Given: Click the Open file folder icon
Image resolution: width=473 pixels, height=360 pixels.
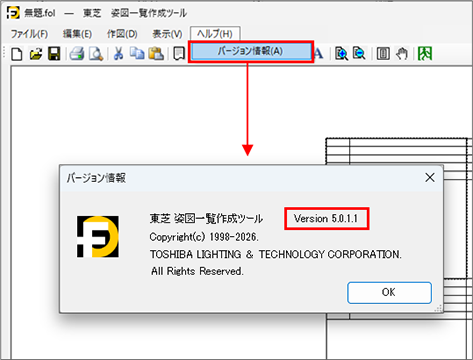Looking at the screenshot, I should point(36,54).
